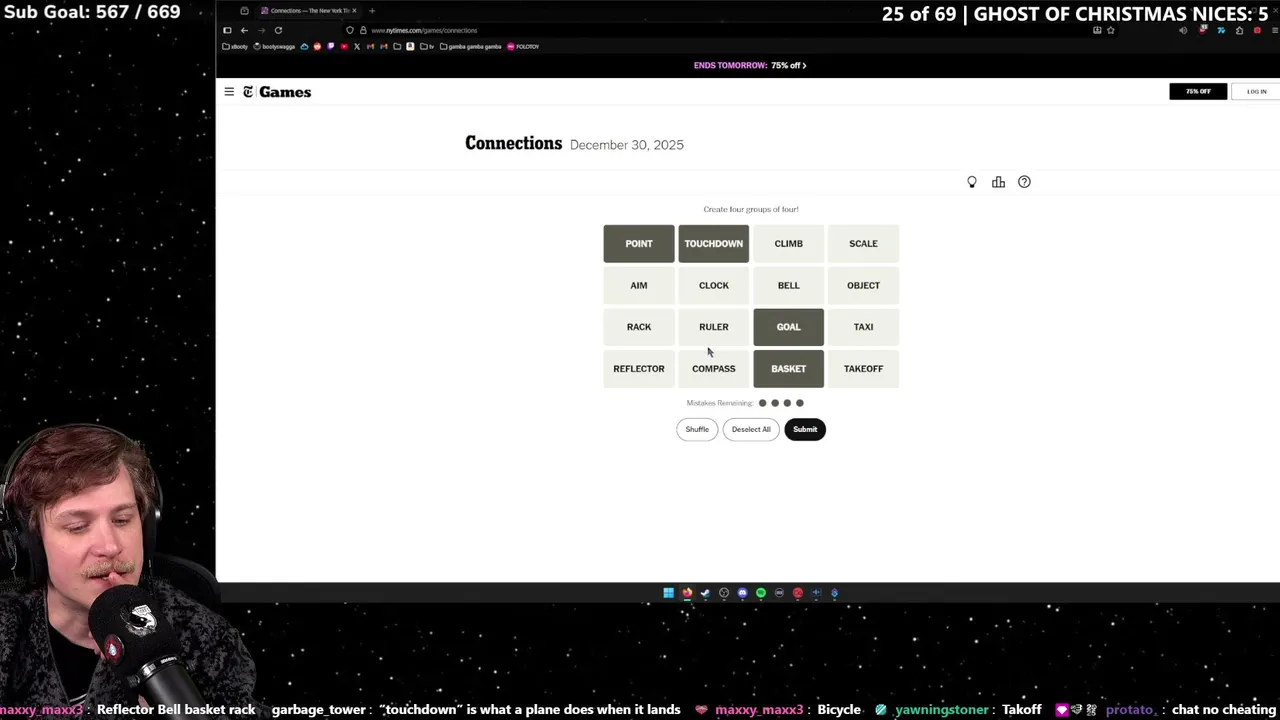Open the Games hamburger menu

click(x=229, y=92)
